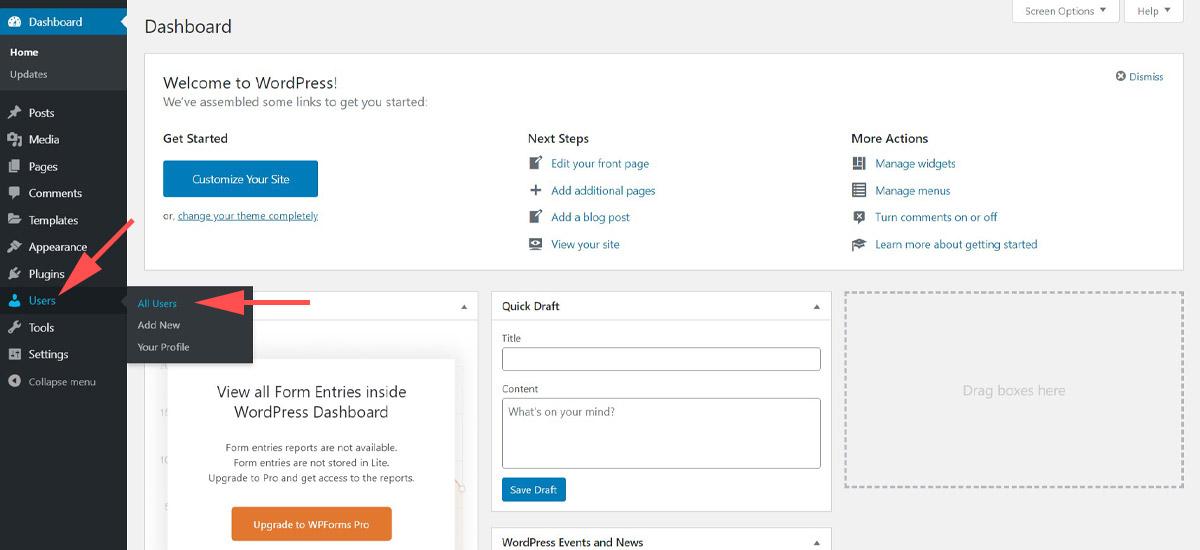Select All Users in the Users submenu
1200x550 pixels.
[x=157, y=303]
